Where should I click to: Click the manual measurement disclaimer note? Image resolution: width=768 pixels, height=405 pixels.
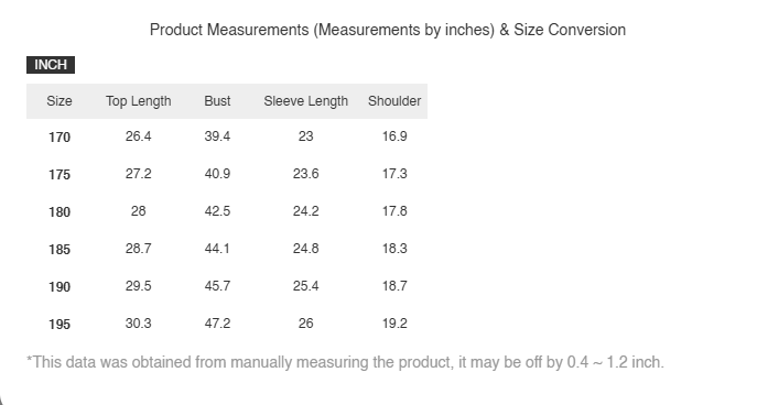(x=345, y=362)
